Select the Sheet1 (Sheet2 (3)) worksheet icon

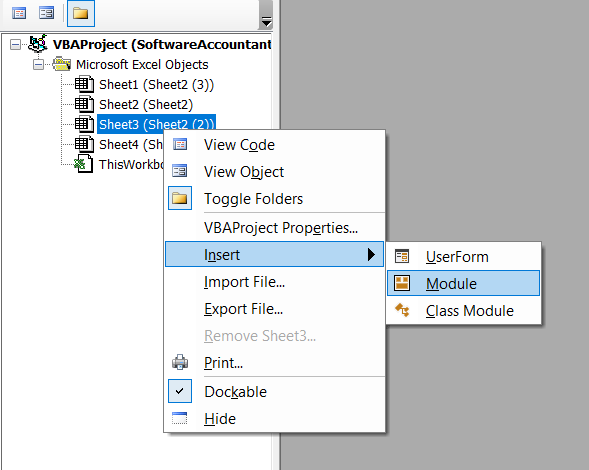pyautogui.click(x=84, y=84)
